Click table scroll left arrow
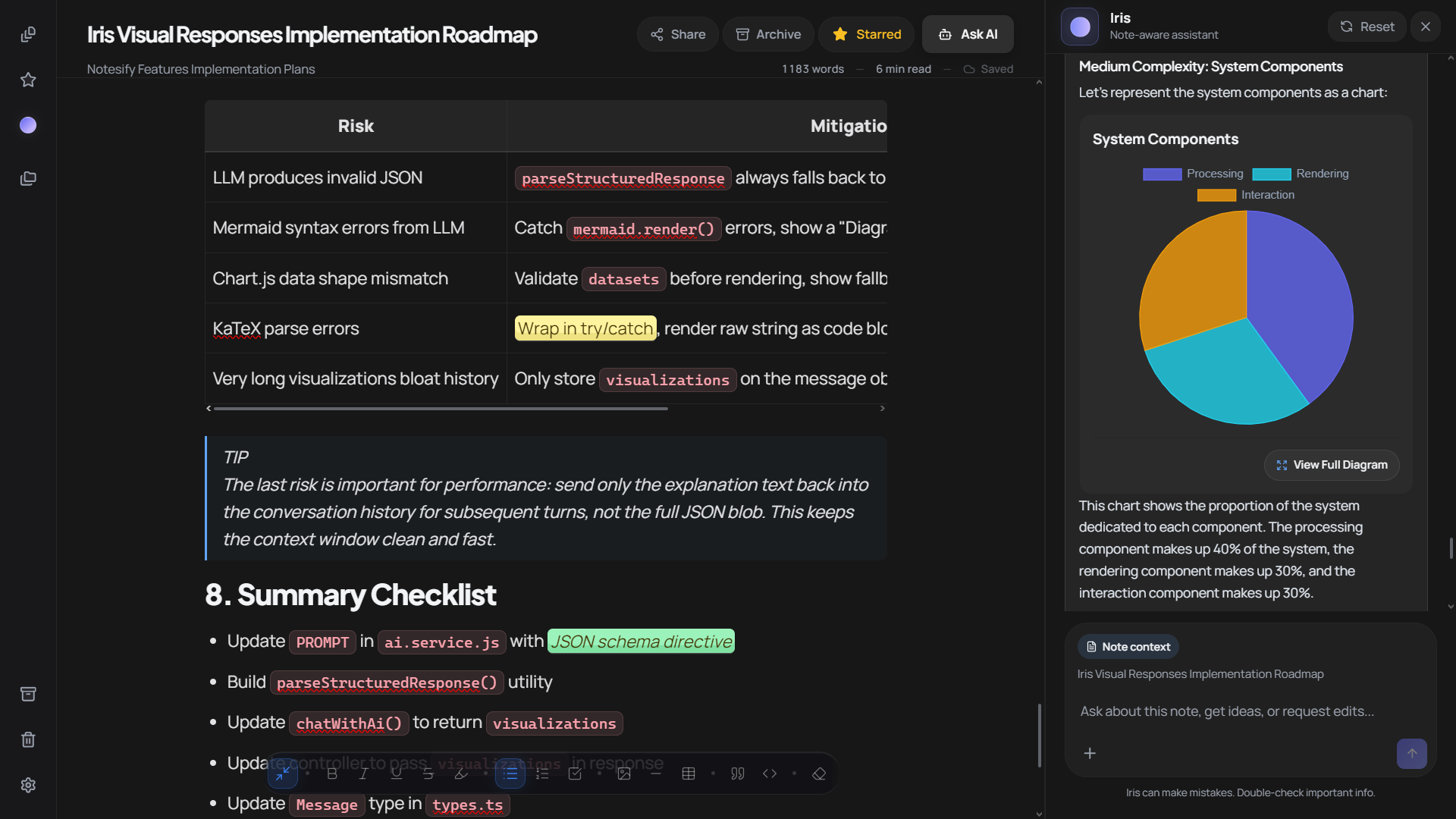Screen dimensions: 1456x819 pos(209,409)
